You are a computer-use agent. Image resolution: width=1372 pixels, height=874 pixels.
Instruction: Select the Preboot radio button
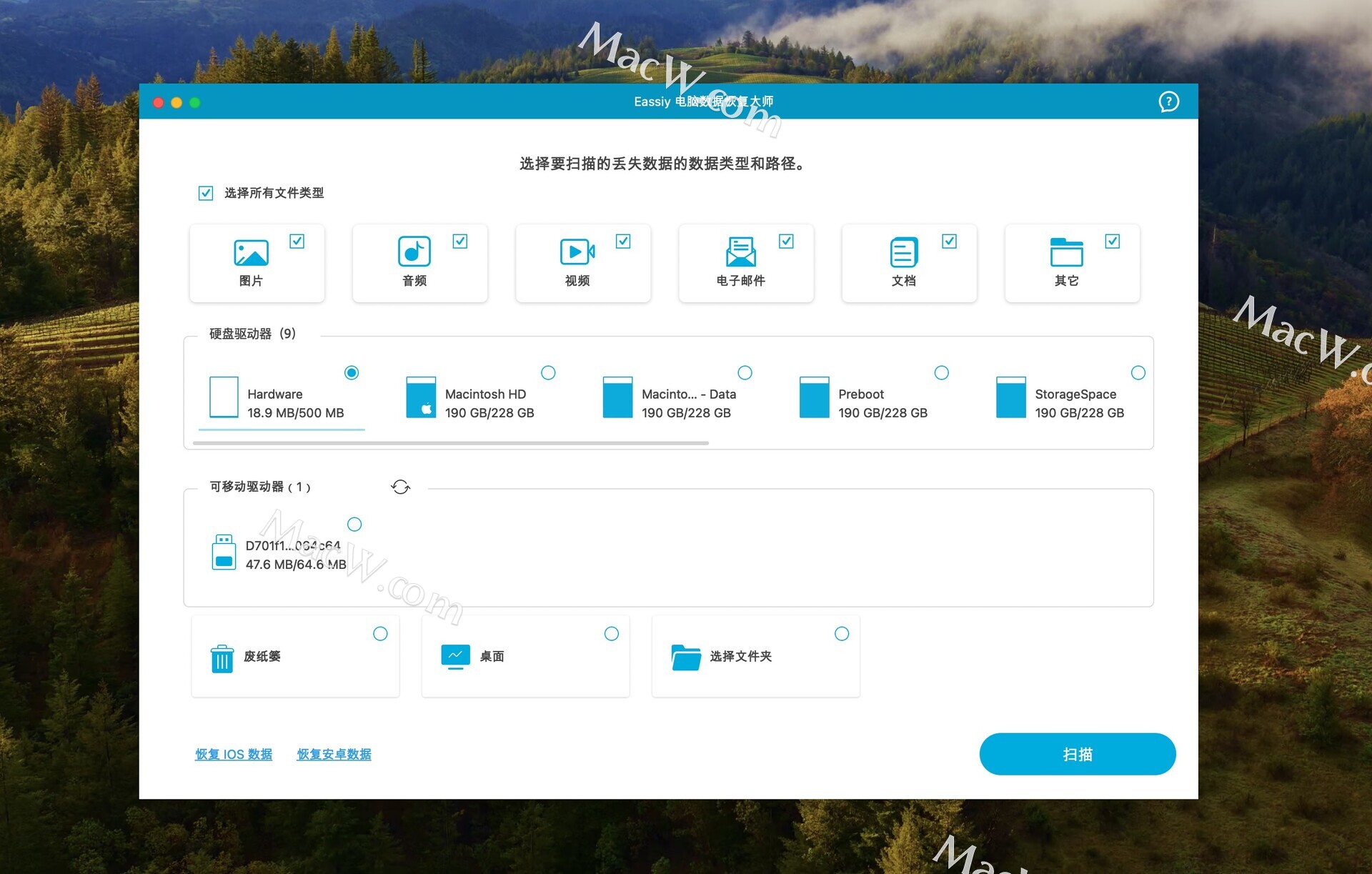[942, 372]
